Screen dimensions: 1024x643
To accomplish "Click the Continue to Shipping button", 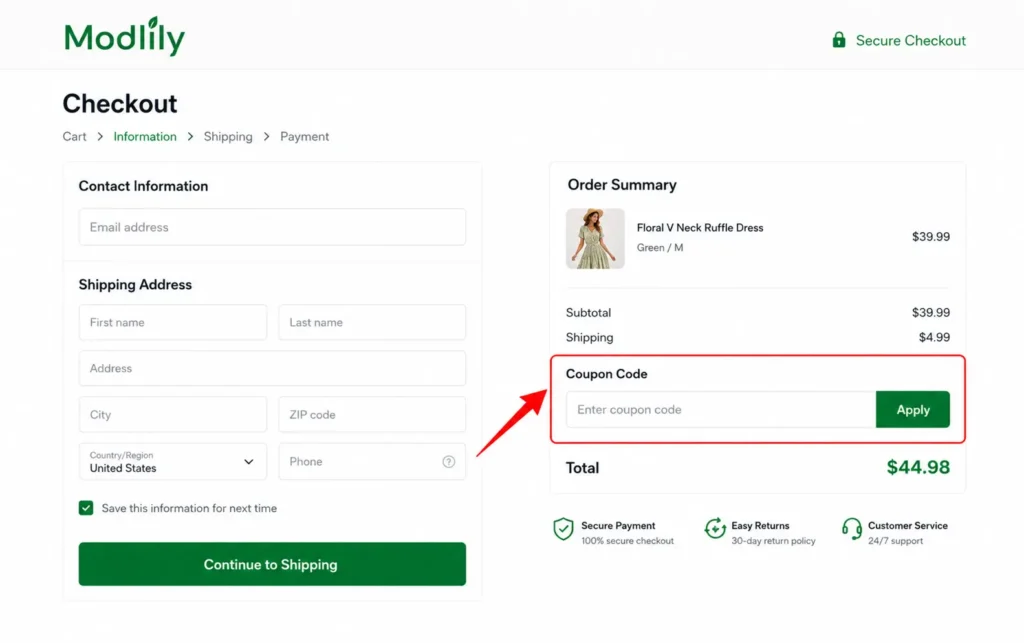I will point(272,564).
